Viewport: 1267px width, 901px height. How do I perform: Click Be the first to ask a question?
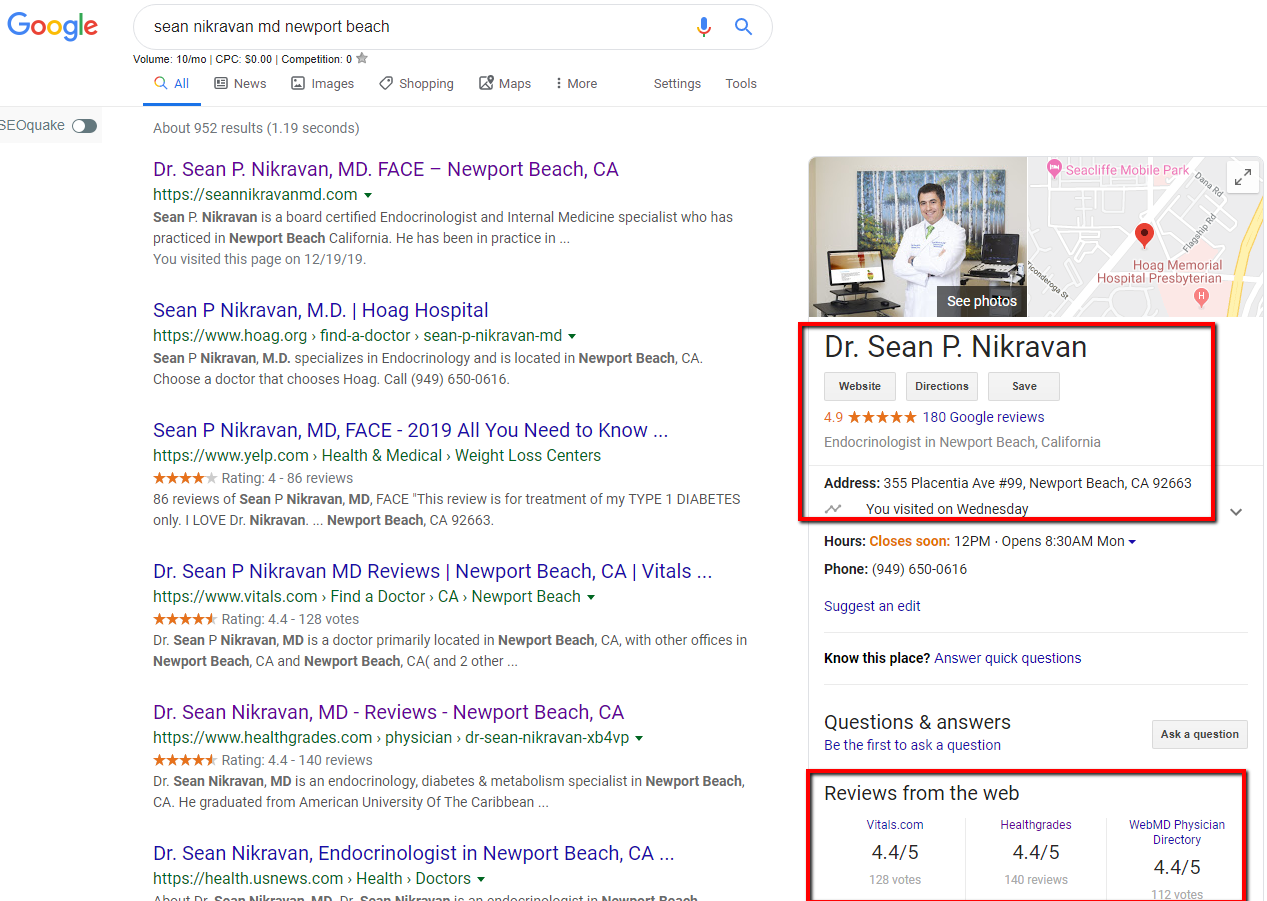coord(912,745)
